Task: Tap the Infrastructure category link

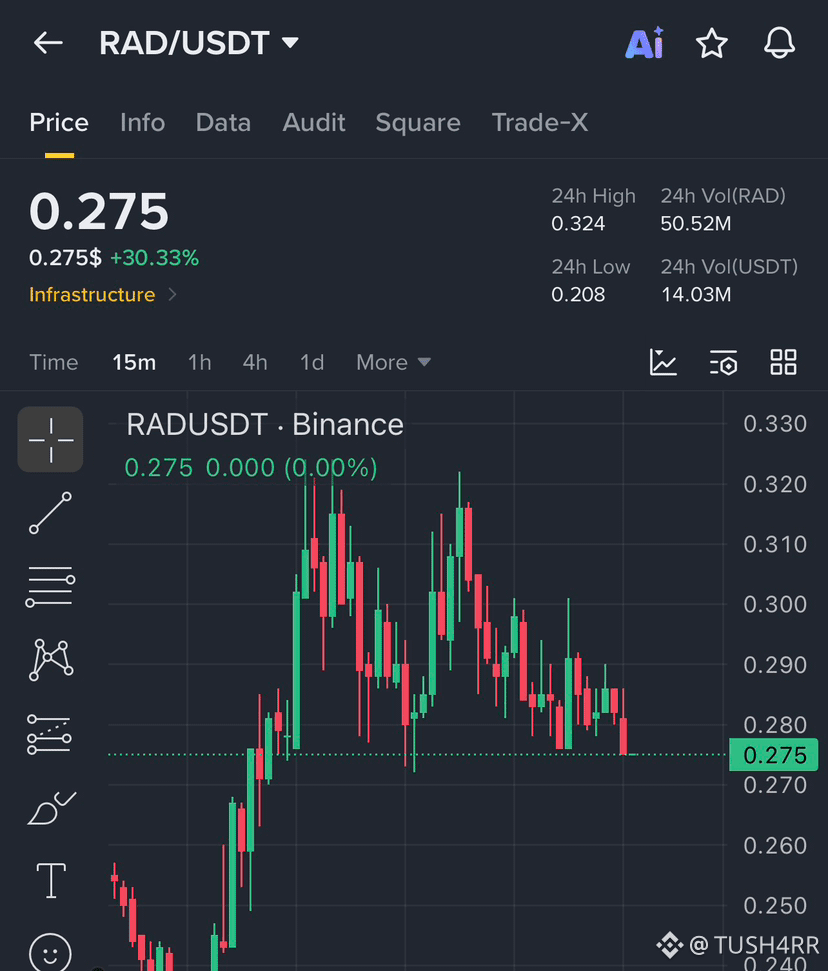Action: 92,295
